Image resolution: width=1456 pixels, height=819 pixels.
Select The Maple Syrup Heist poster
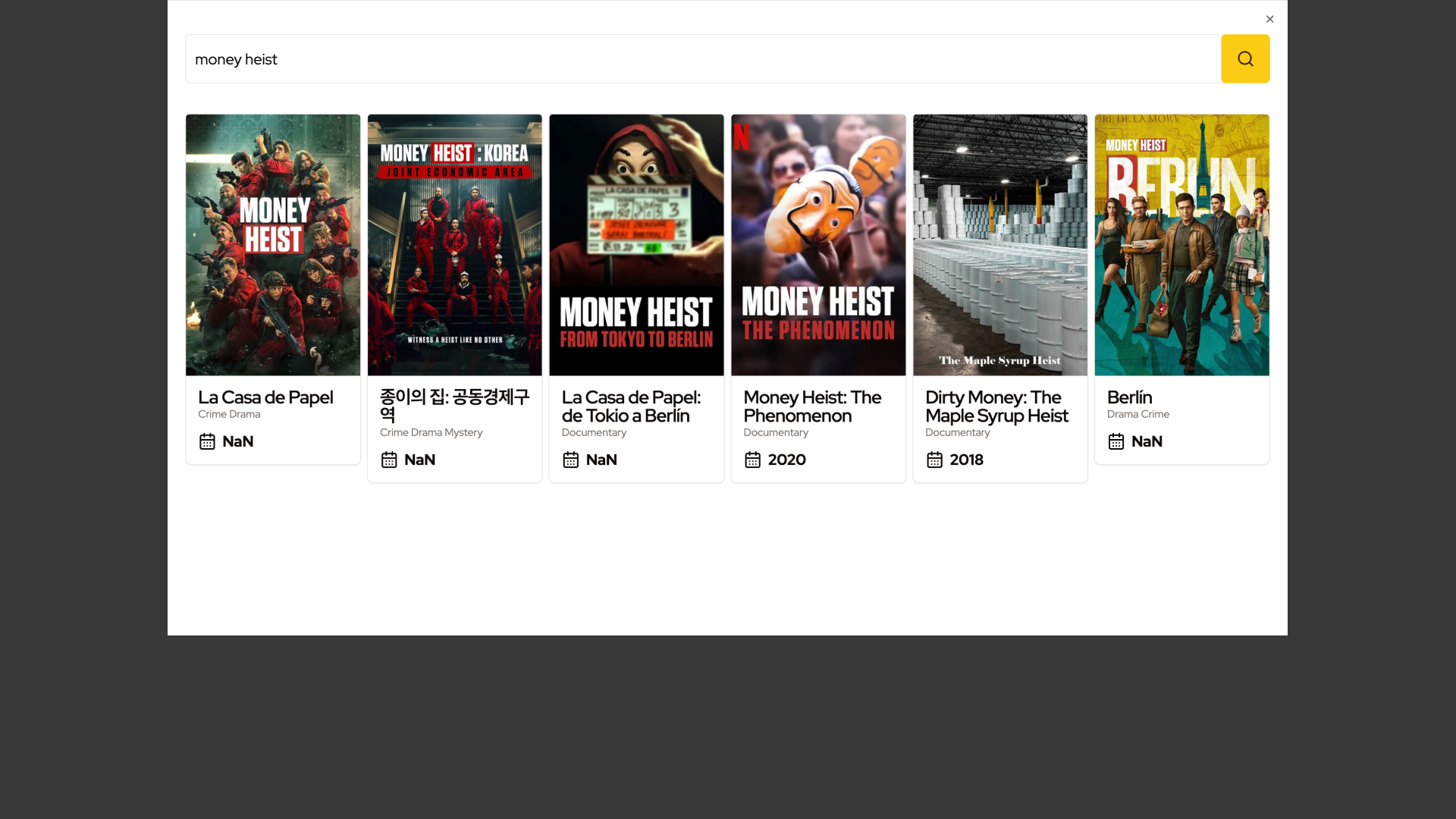(999, 245)
